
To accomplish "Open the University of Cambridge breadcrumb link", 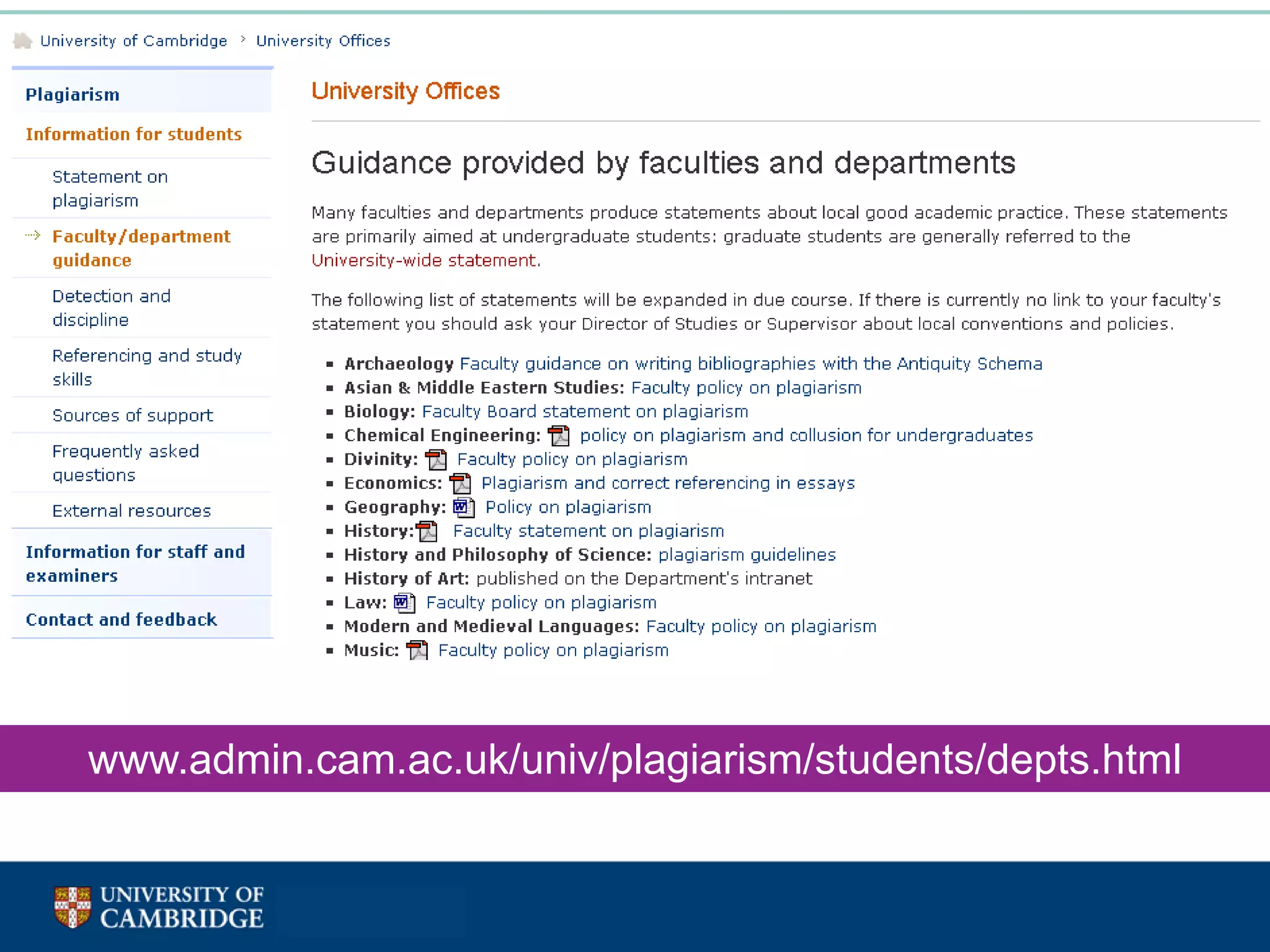I will click(133, 41).
